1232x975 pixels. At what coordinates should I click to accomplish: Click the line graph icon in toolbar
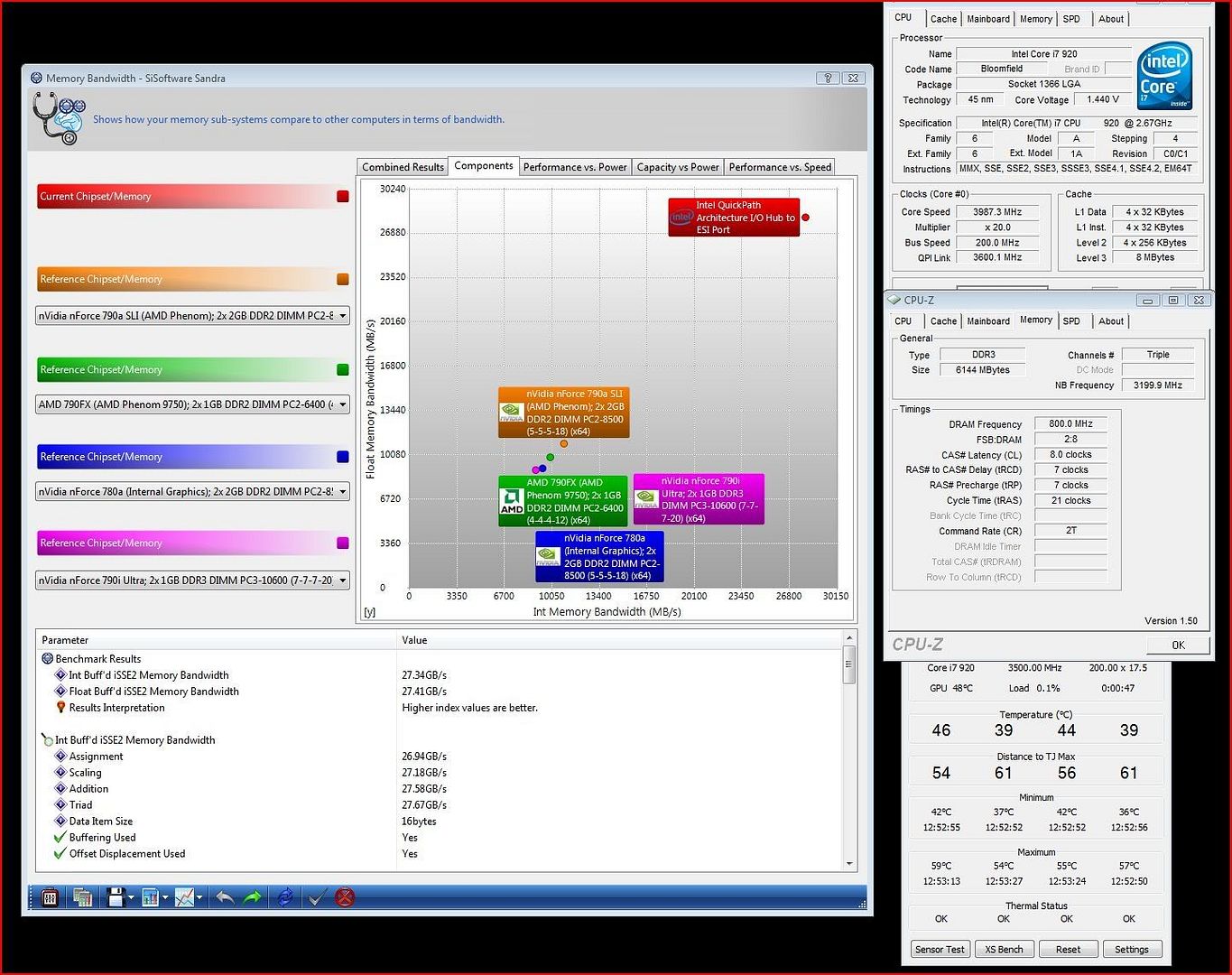pyautogui.click(x=184, y=897)
